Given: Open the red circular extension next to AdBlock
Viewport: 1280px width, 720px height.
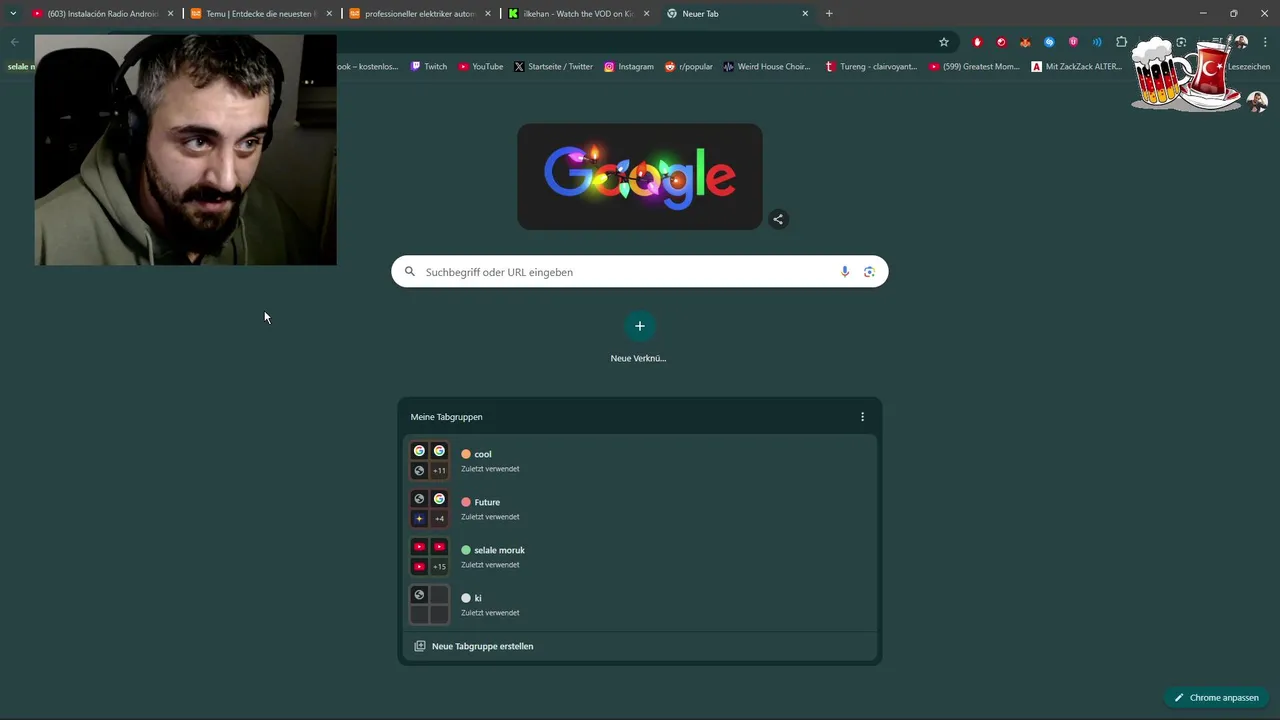Looking at the screenshot, I should click(x=1001, y=42).
